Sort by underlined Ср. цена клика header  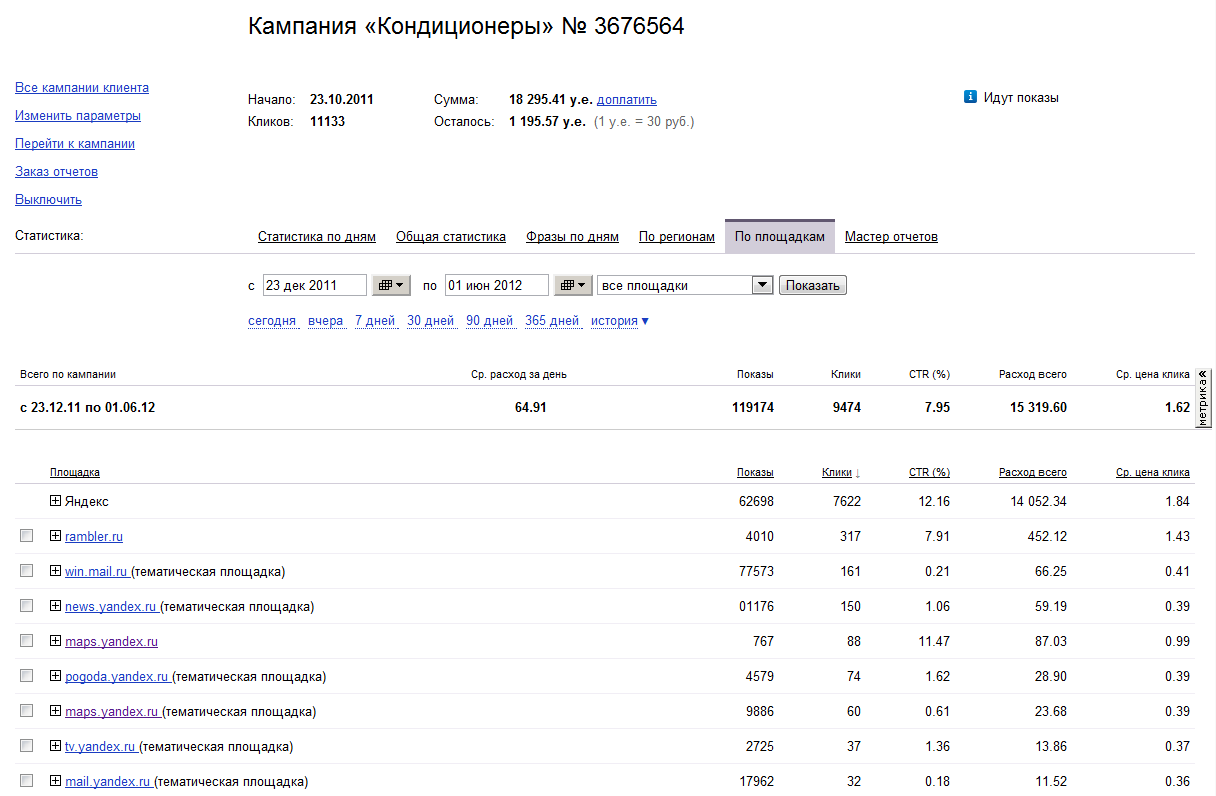coord(1153,472)
